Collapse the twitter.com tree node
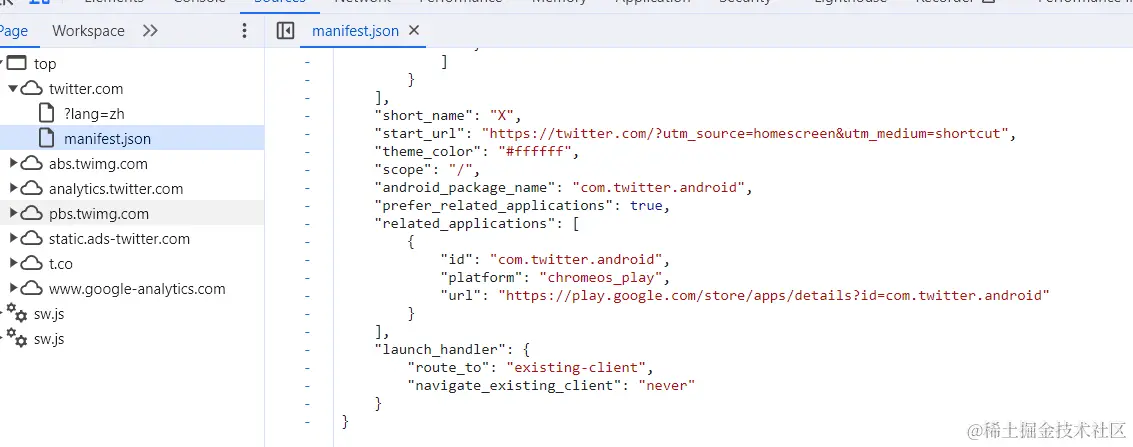The image size is (1133, 447). (13, 88)
